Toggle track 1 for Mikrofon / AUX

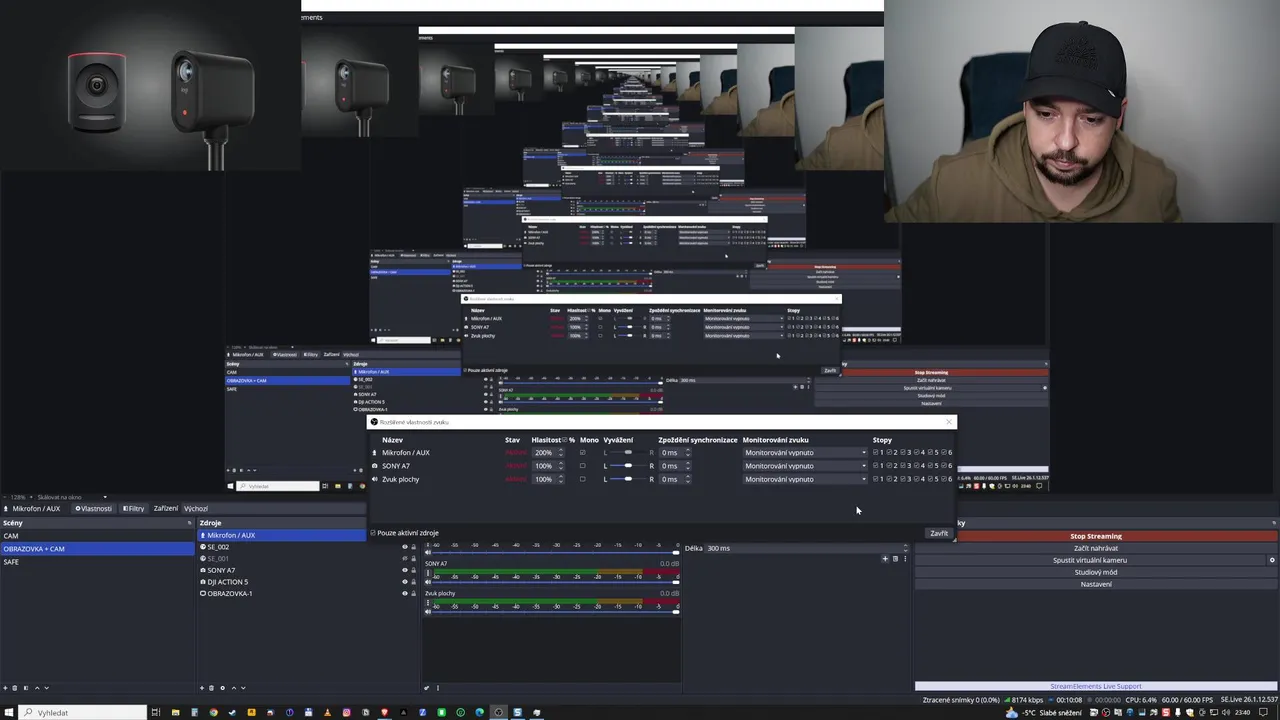[877, 453]
